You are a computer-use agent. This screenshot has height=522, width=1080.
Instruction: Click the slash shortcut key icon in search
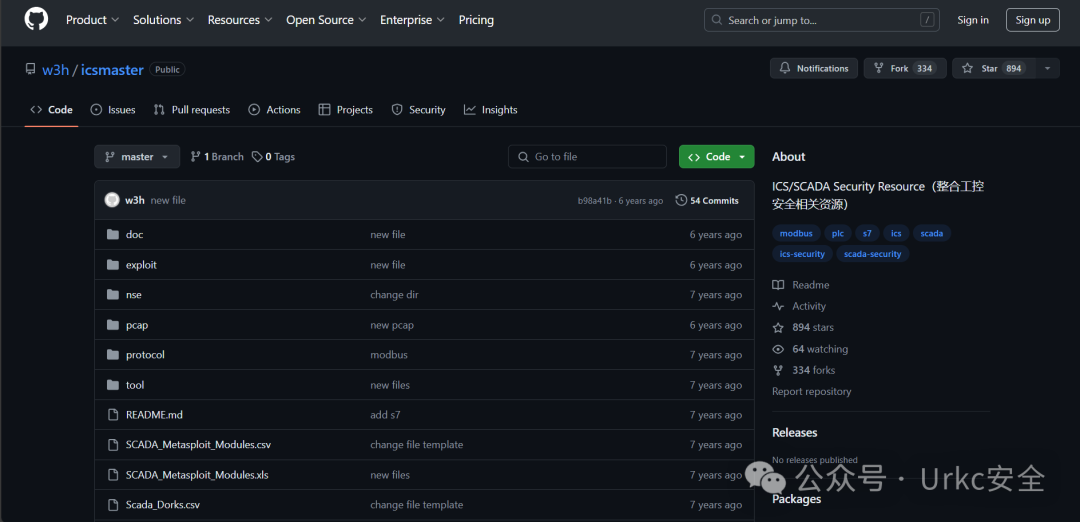pyautogui.click(x=927, y=20)
